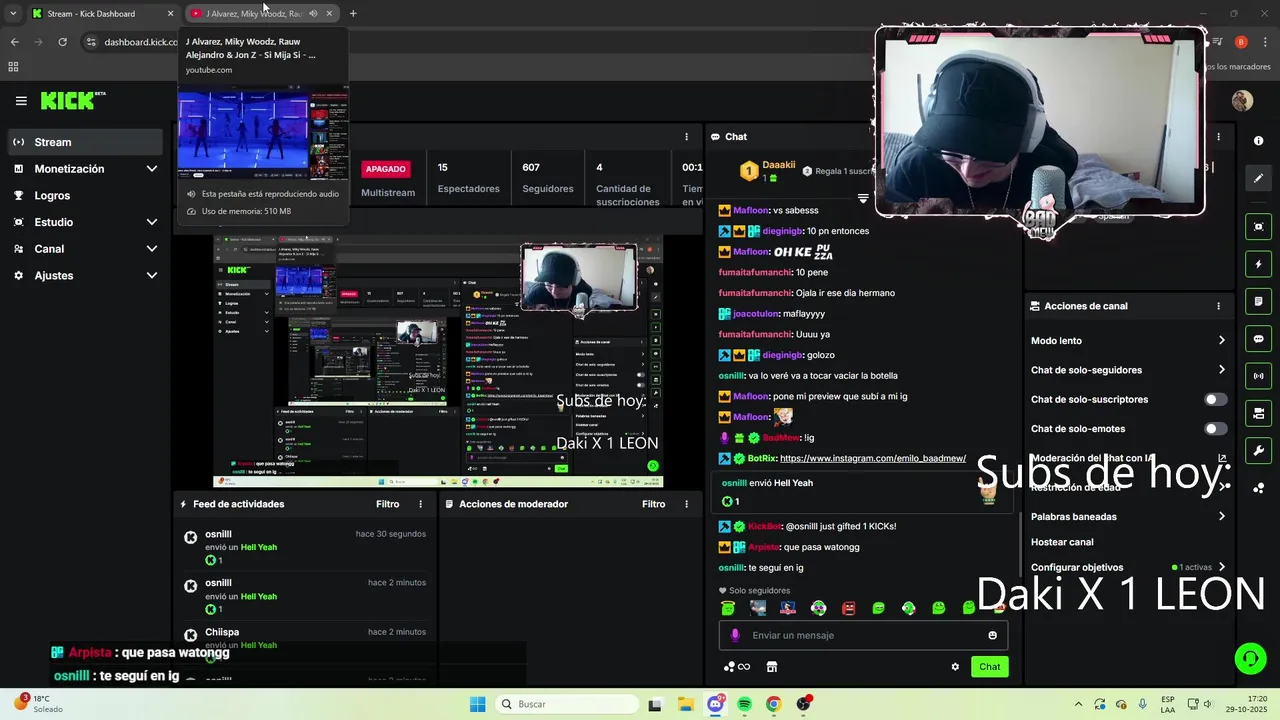Toggle the stream preview widget icon

point(1258,227)
